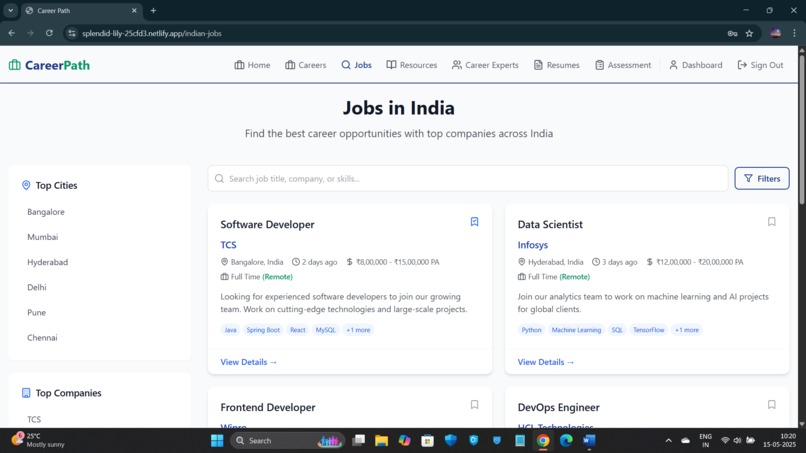The height and width of the screenshot is (453, 806).
Task: Reload the page
Action: point(49,33)
